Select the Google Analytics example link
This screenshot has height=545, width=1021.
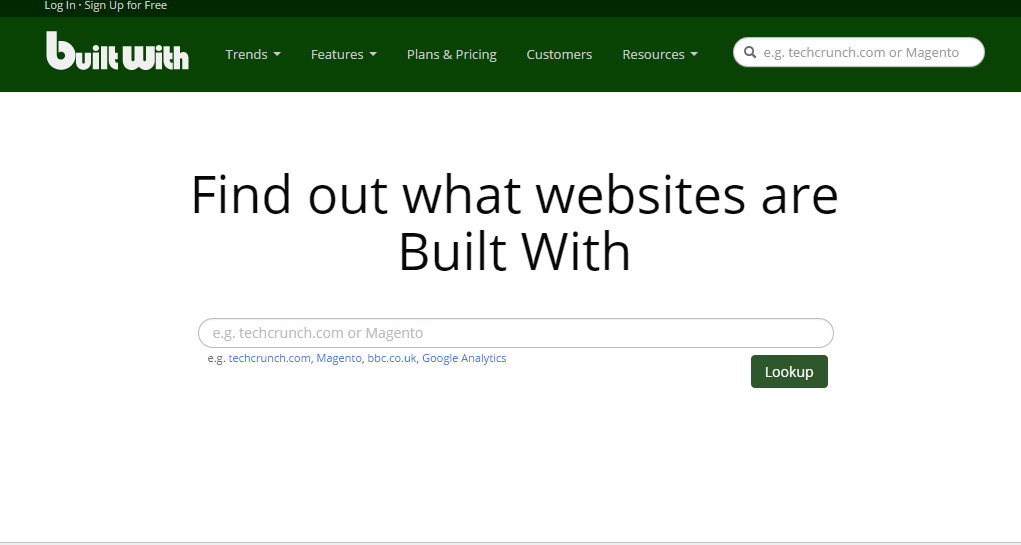coord(464,358)
